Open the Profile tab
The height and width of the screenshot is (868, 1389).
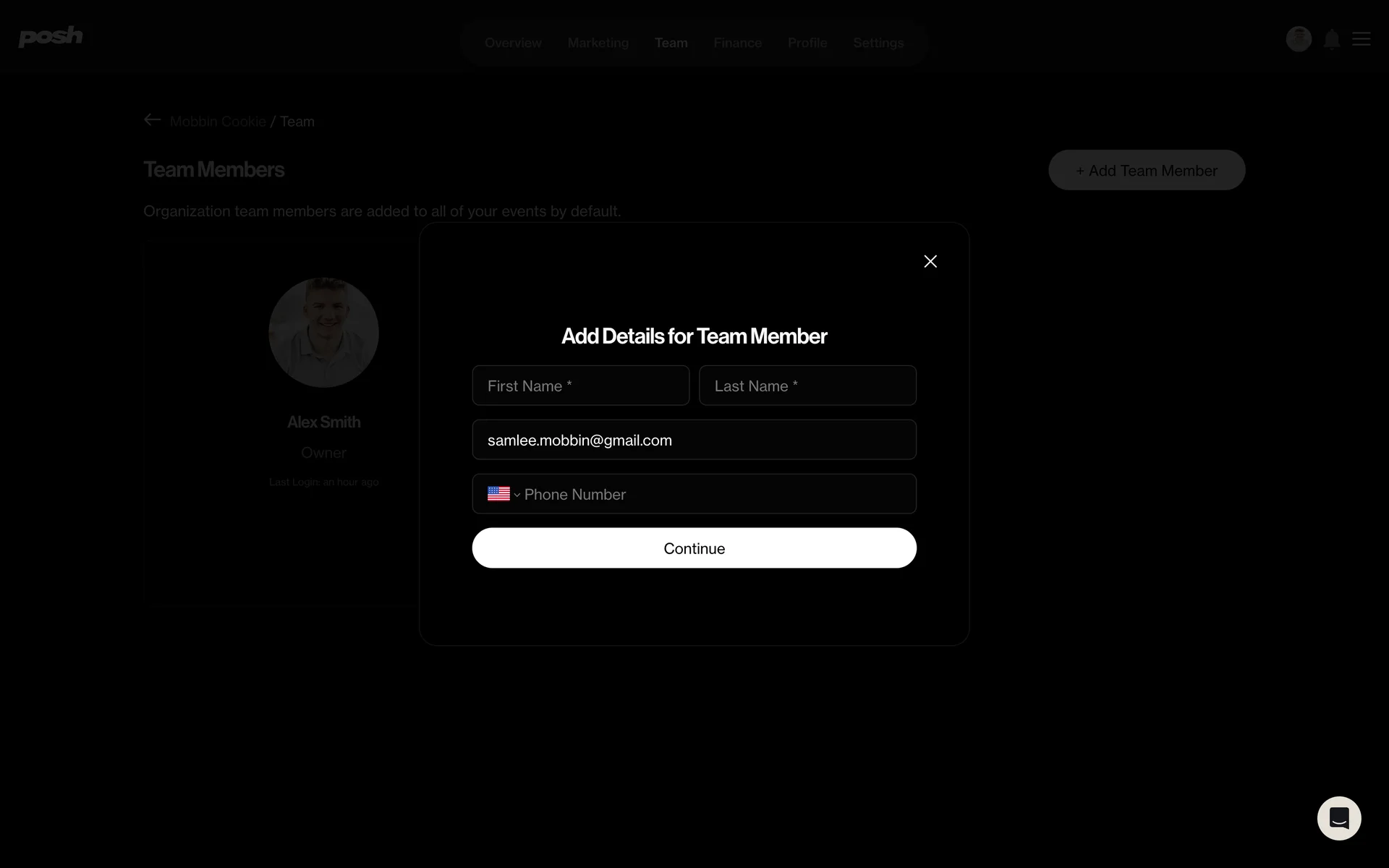[x=807, y=43]
